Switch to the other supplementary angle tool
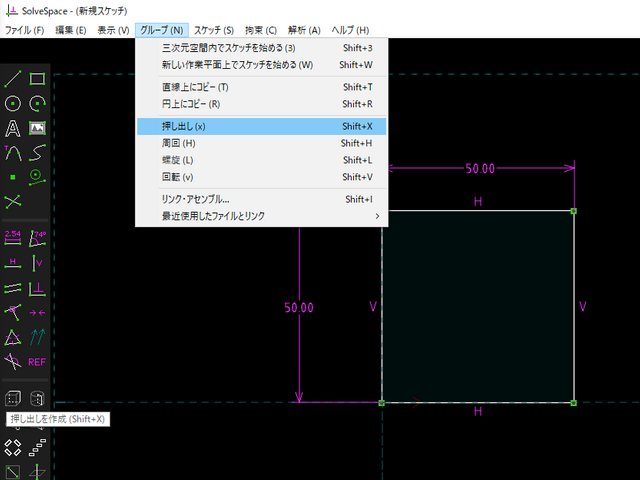Image resolution: width=640 pixels, height=480 pixels. 13,362
